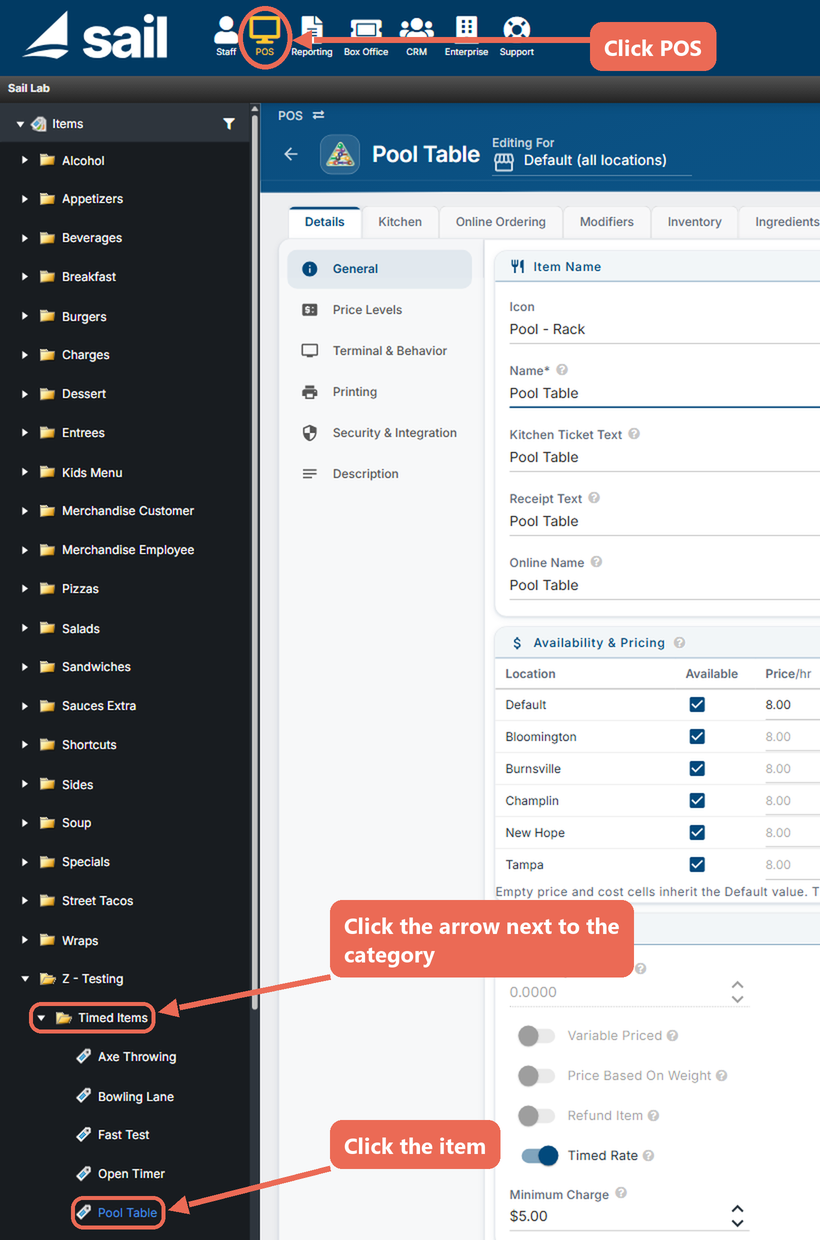The width and height of the screenshot is (820, 1240).
Task: Expand the Beverages category arrow
Action: point(25,238)
